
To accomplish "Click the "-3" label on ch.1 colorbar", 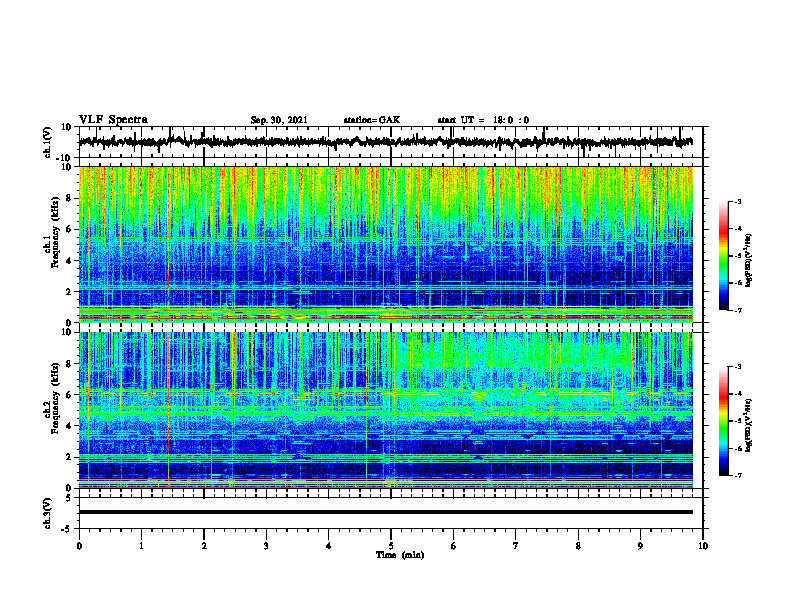I will [737, 201].
